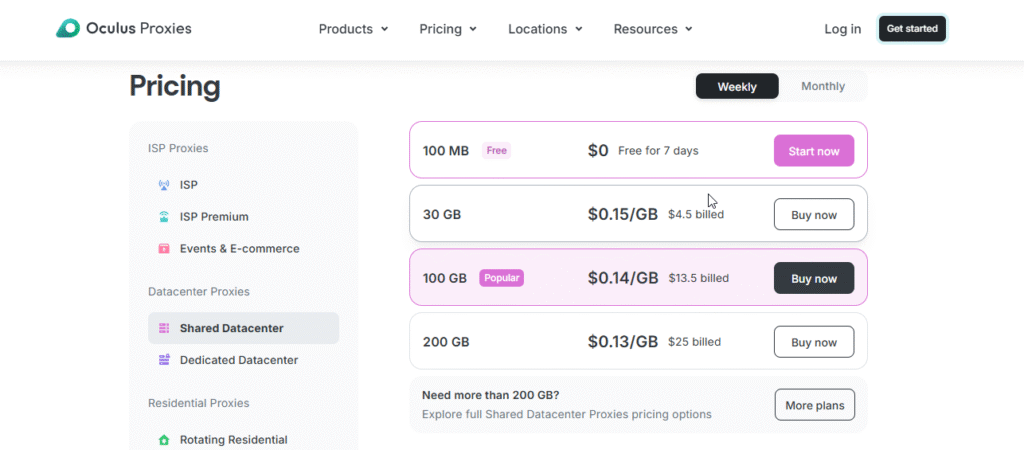Open More plans for Shared Datacenter
The height and width of the screenshot is (450, 1024).
(813, 405)
